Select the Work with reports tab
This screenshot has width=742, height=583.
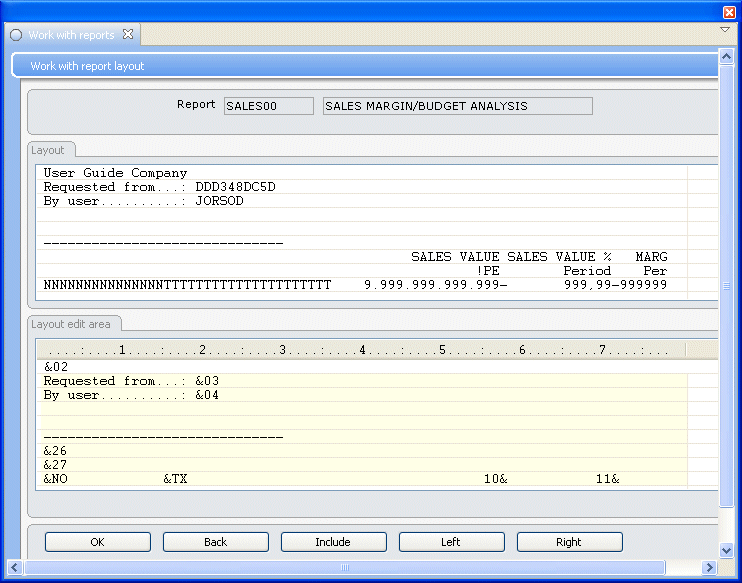(x=71, y=35)
